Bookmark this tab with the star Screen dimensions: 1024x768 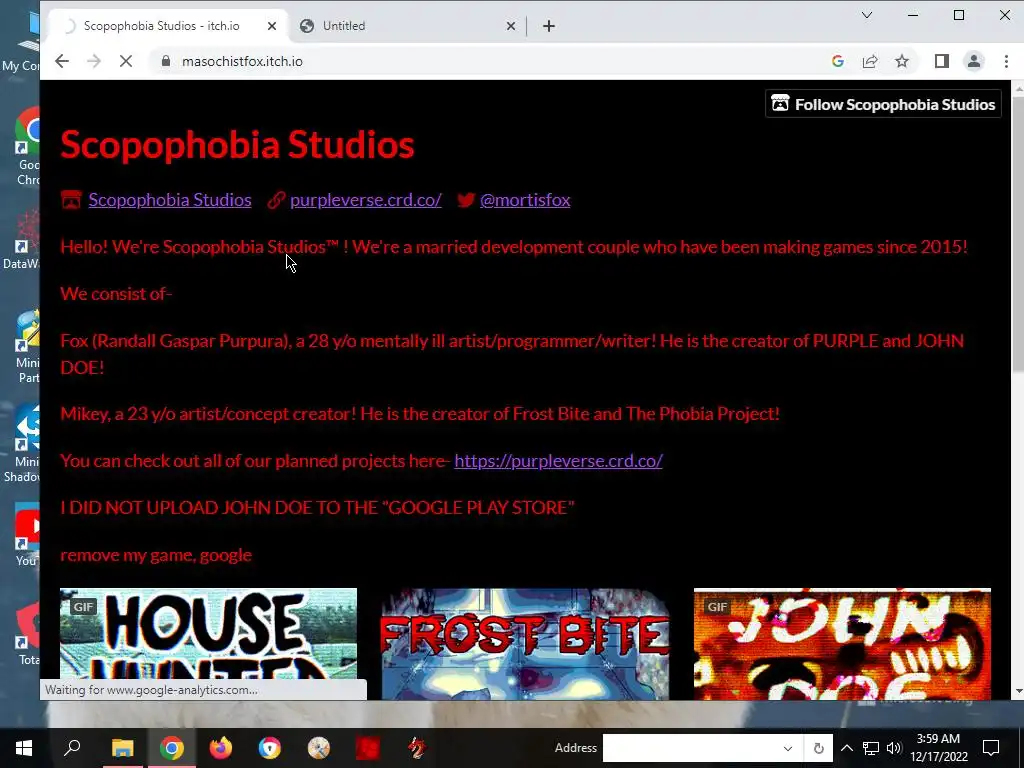(x=902, y=61)
